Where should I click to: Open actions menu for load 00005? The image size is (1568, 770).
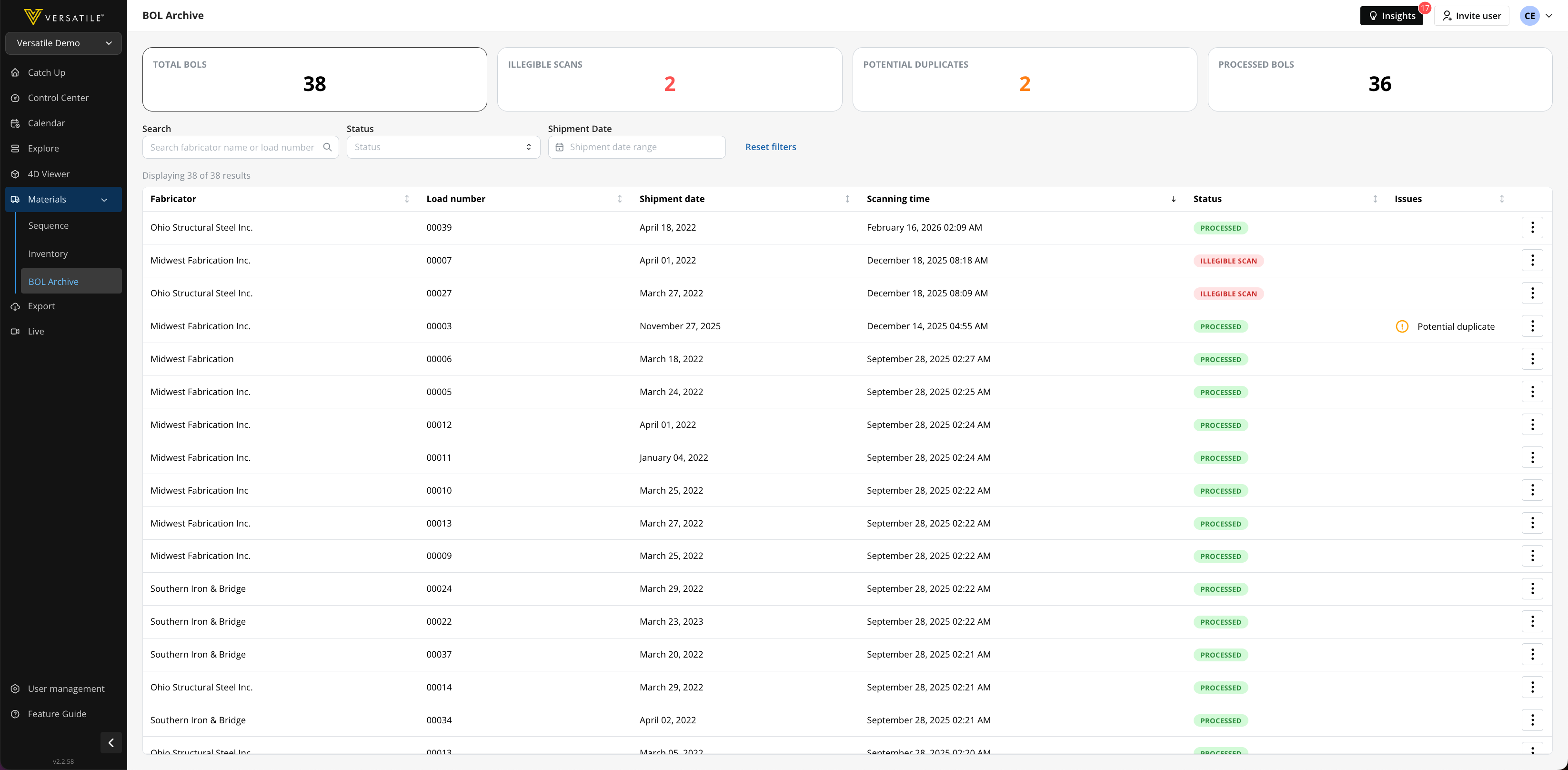click(x=1532, y=392)
